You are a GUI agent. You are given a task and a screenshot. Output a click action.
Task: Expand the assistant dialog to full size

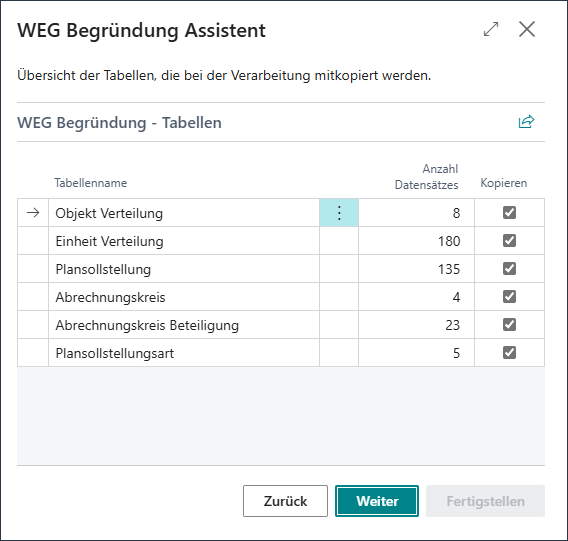click(x=491, y=29)
